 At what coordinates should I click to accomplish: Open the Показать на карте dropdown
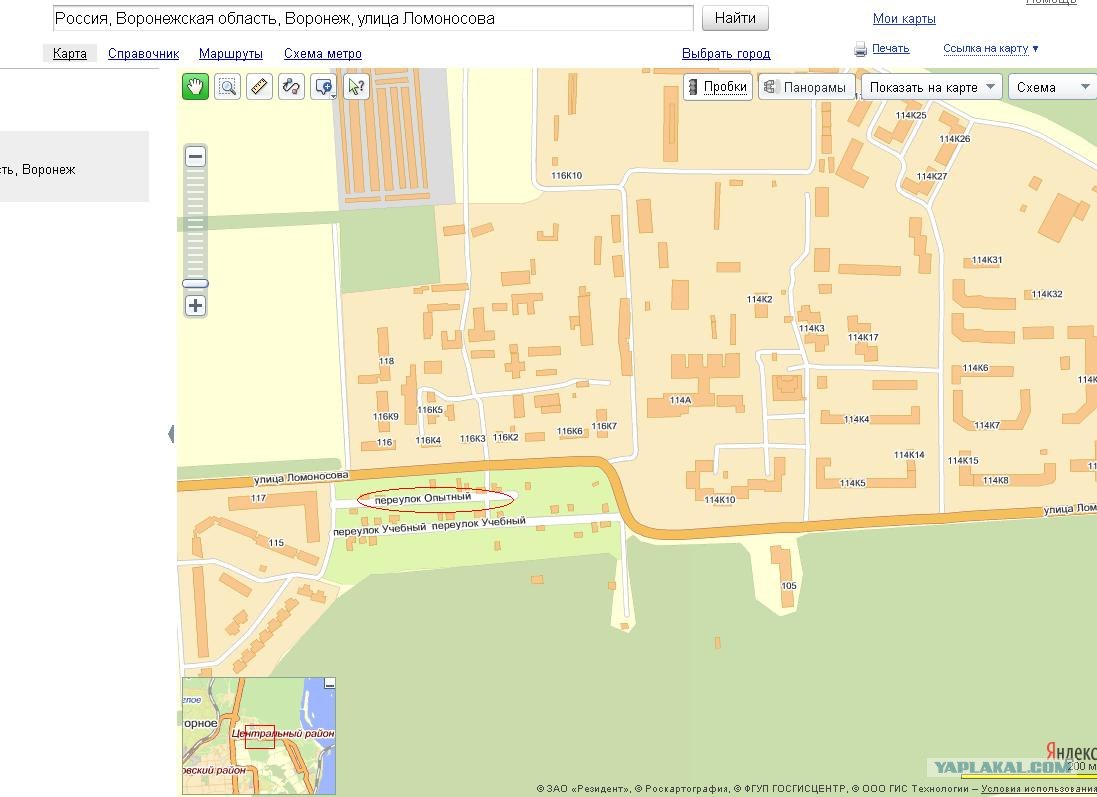coord(931,87)
